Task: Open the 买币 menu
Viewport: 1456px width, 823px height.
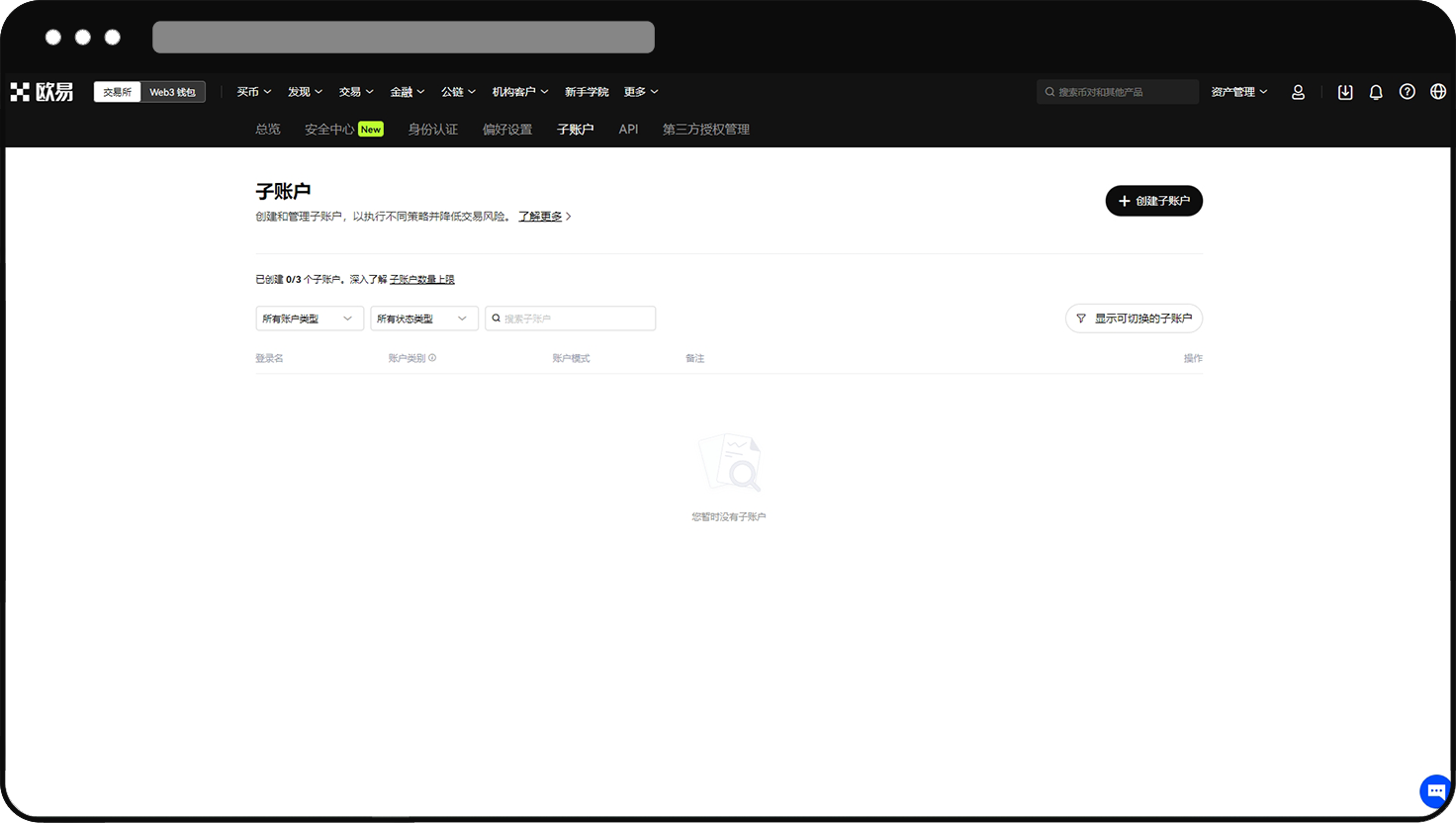Action: [253, 92]
